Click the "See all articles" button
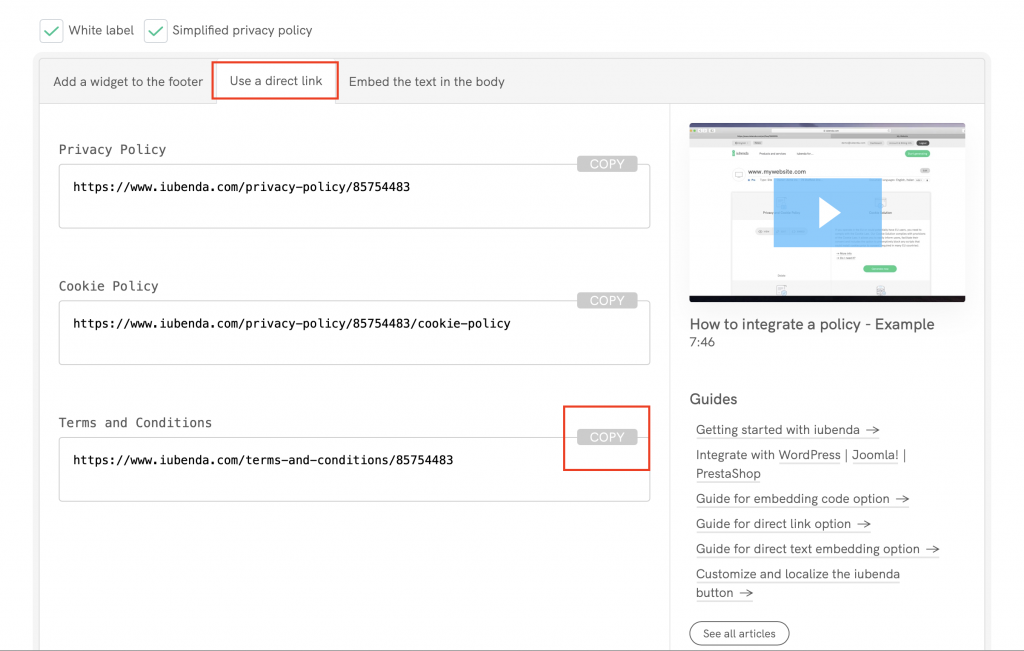1024x651 pixels. (739, 633)
